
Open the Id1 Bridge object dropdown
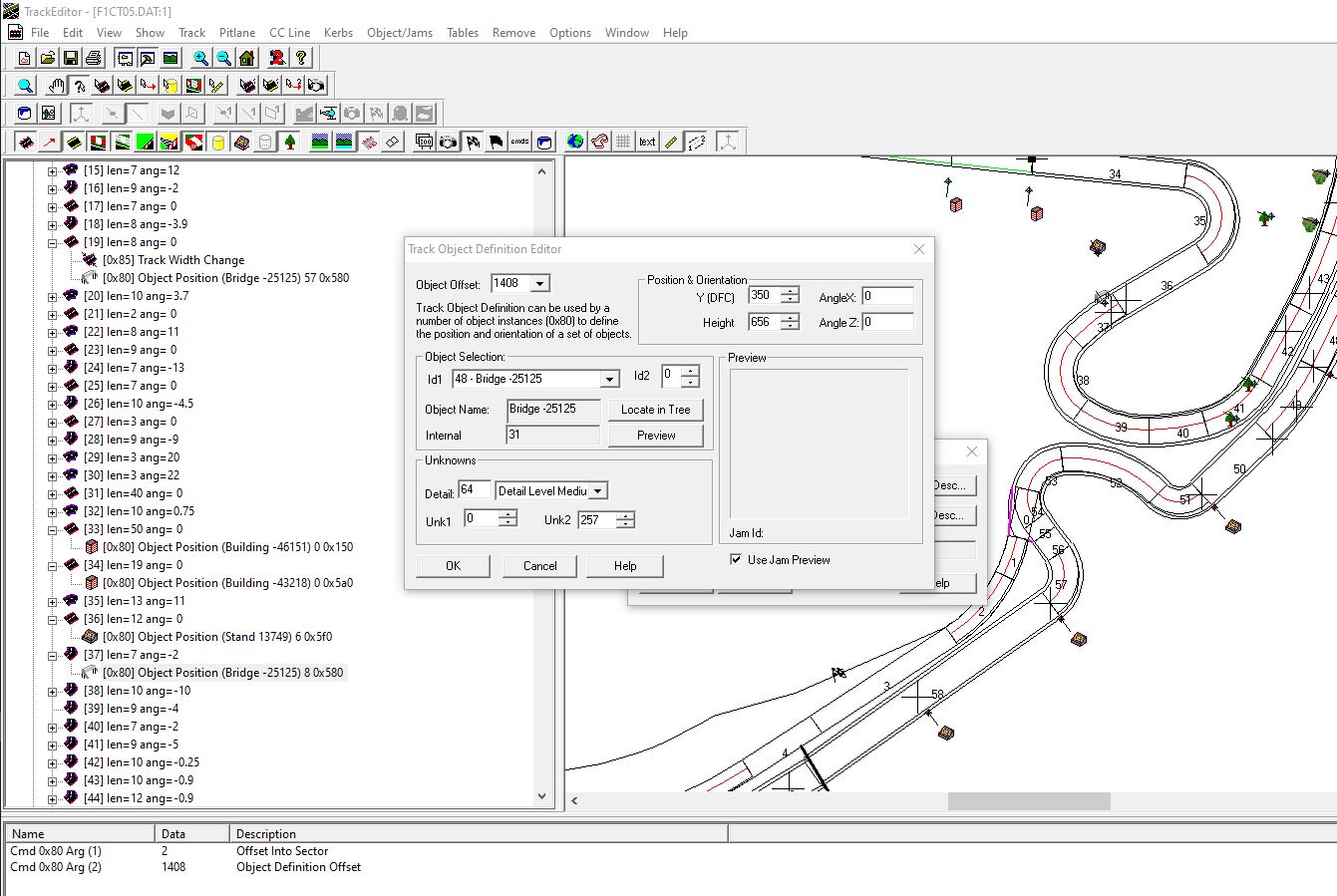click(609, 380)
